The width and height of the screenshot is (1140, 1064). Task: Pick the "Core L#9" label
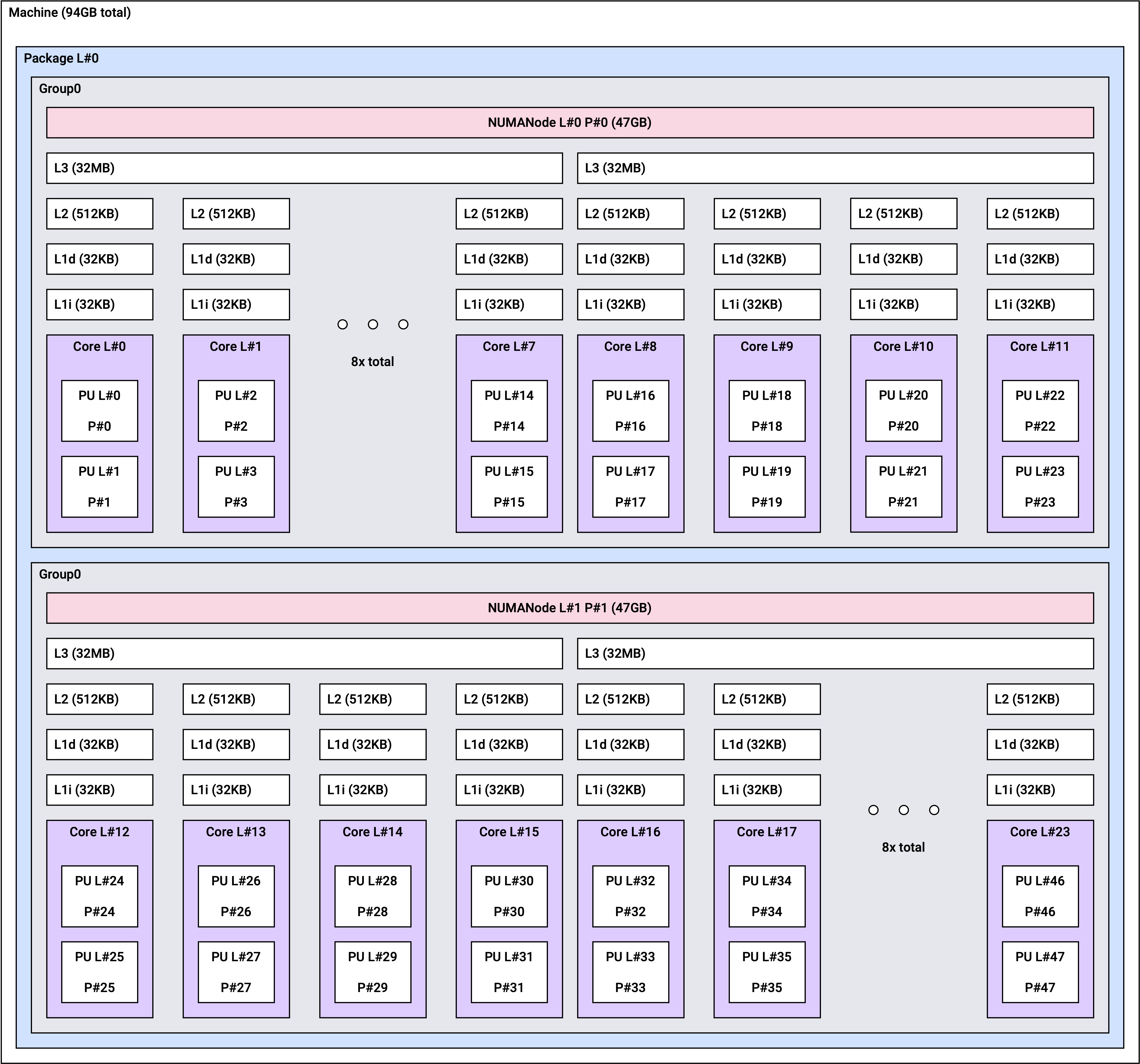[x=767, y=346]
